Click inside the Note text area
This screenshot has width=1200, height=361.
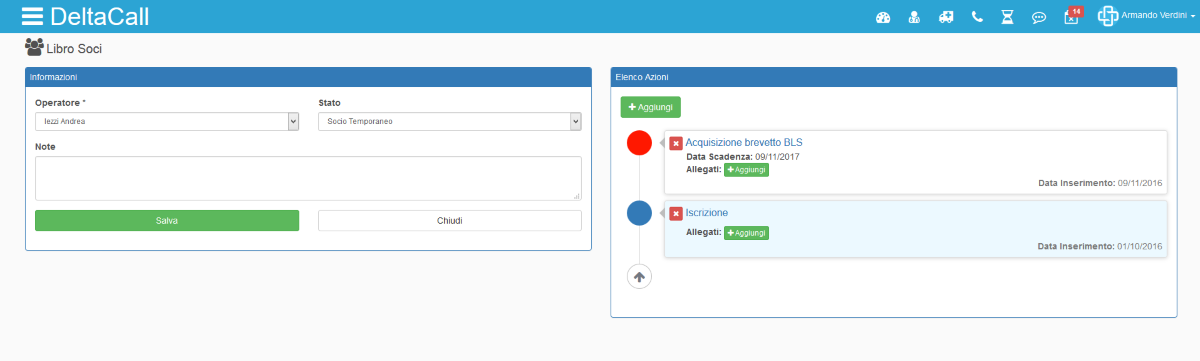click(x=308, y=178)
